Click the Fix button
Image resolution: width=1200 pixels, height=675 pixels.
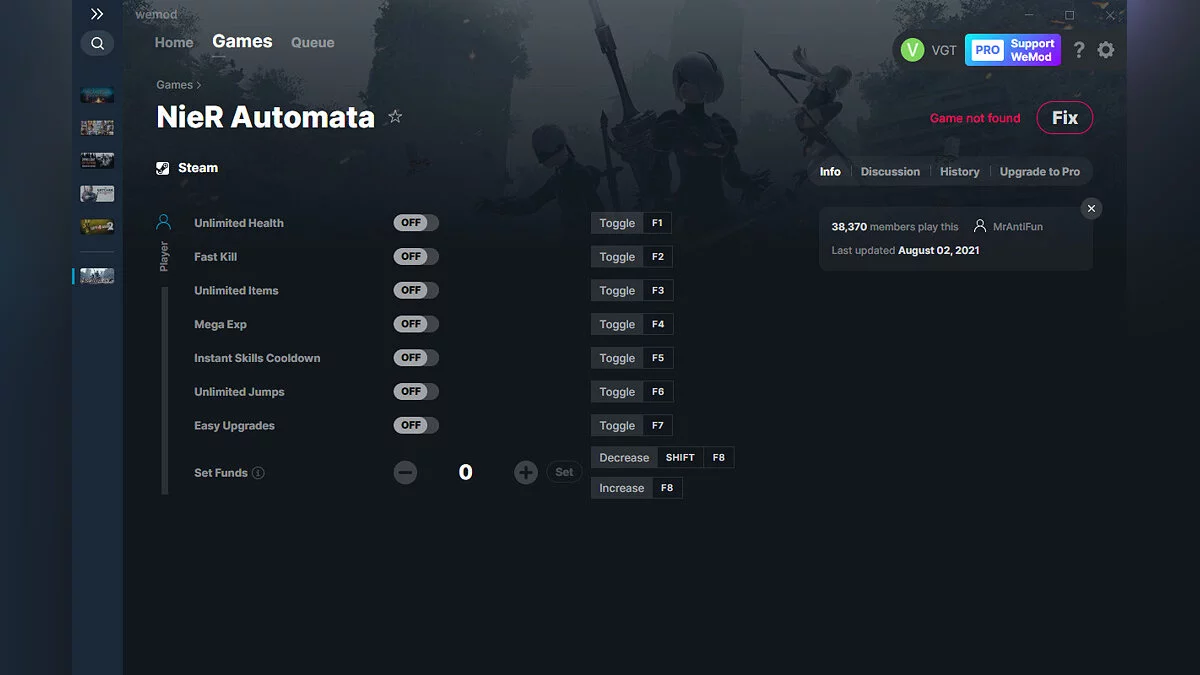pyautogui.click(x=1065, y=118)
